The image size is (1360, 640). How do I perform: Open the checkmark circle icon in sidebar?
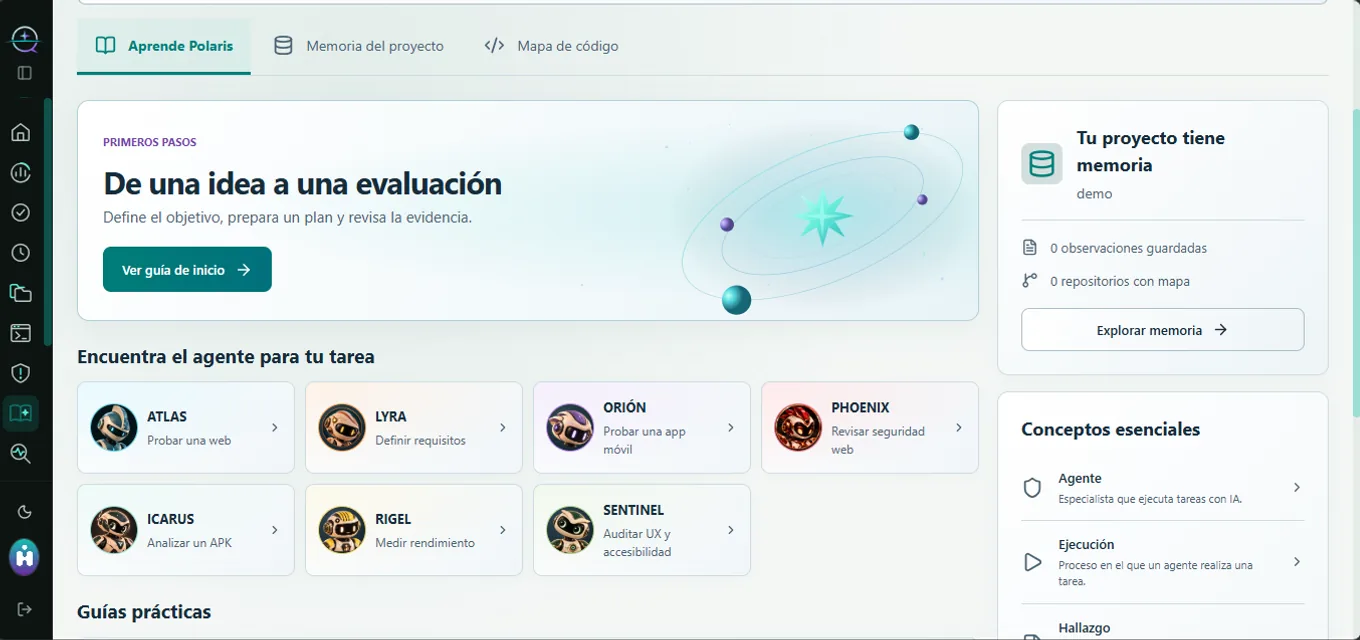[x=21, y=212]
